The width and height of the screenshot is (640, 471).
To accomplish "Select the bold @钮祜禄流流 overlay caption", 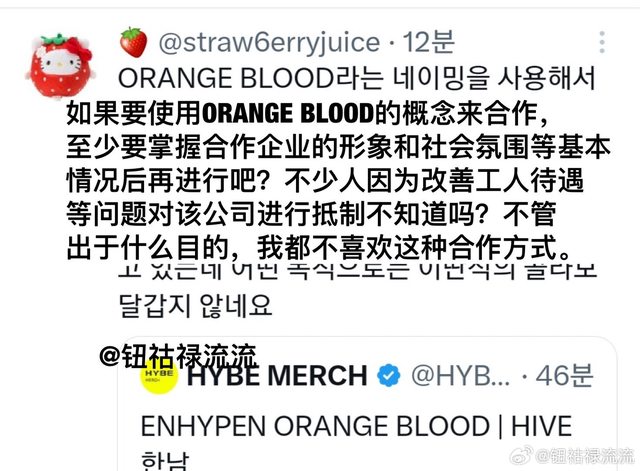I will [178, 356].
